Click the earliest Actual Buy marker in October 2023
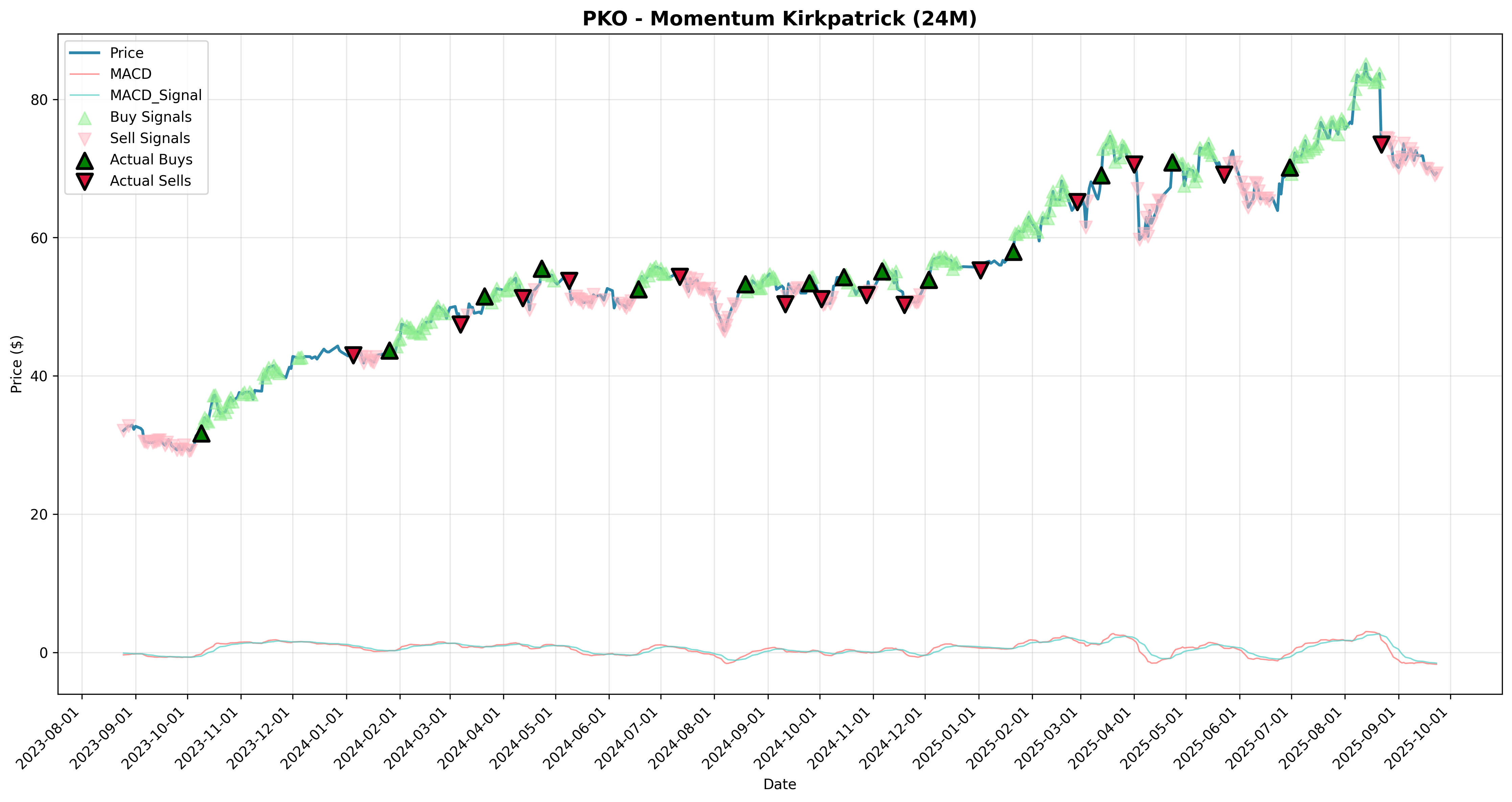Viewport: 1512px width, 802px height. [x=201, y=434]
